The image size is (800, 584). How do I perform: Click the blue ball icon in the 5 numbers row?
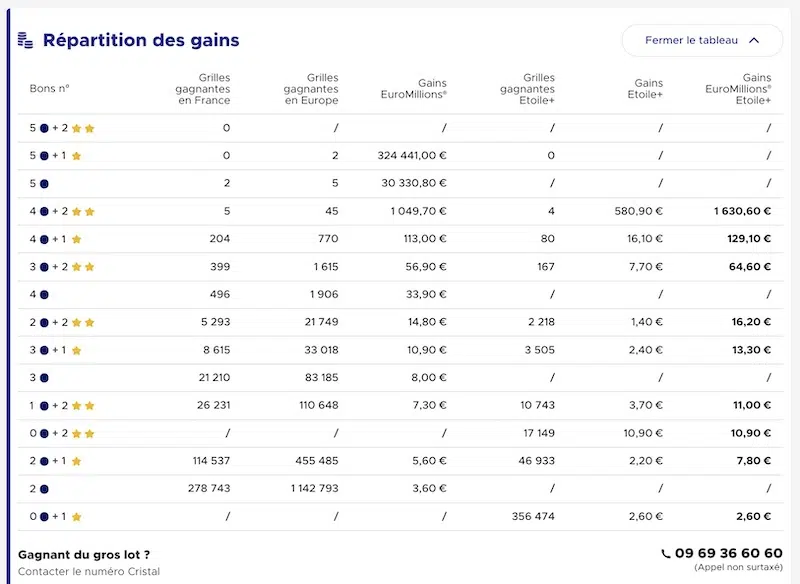click(44, 184)
